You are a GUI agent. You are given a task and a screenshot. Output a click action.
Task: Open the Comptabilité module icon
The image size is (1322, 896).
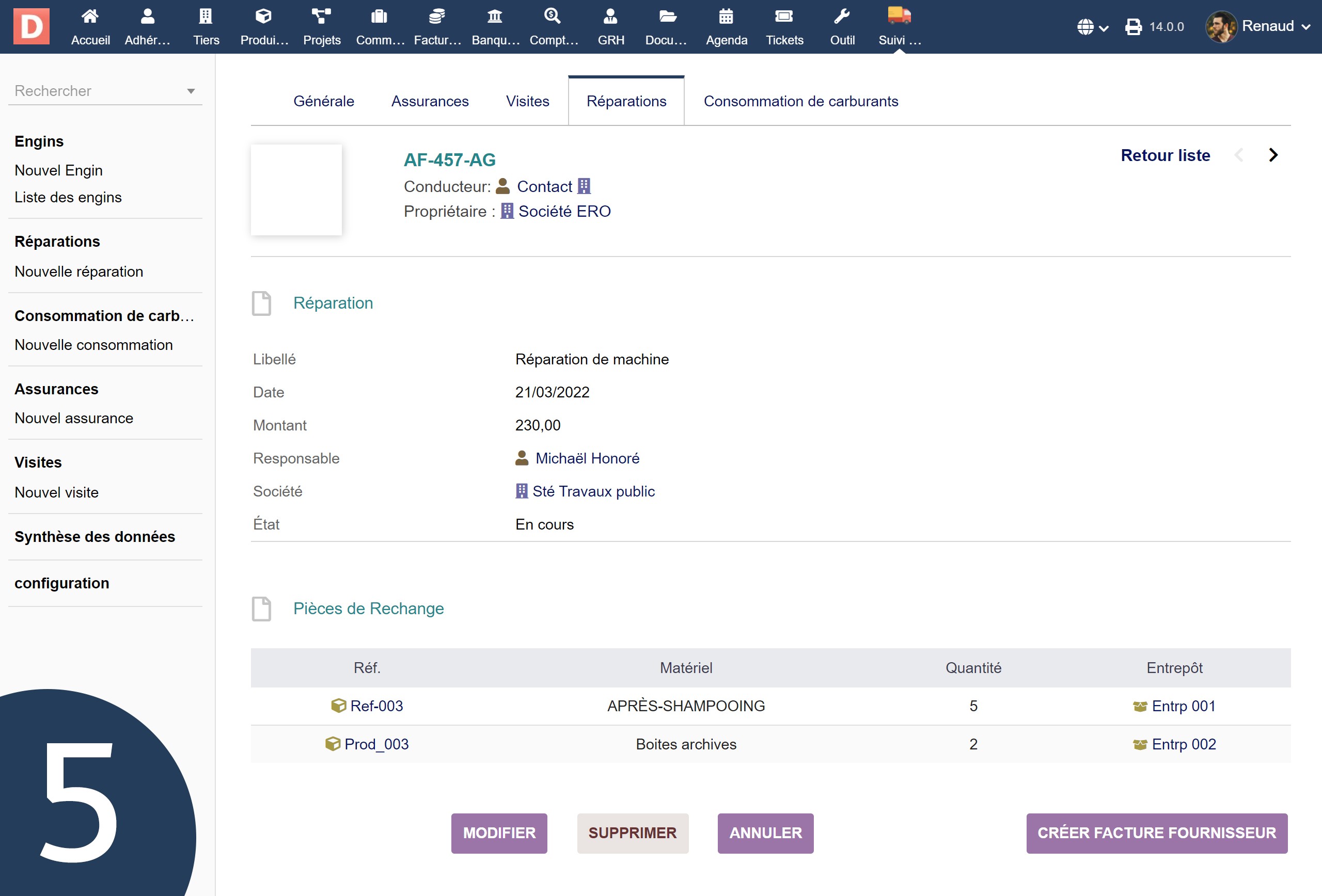click(x=553, y=17)
